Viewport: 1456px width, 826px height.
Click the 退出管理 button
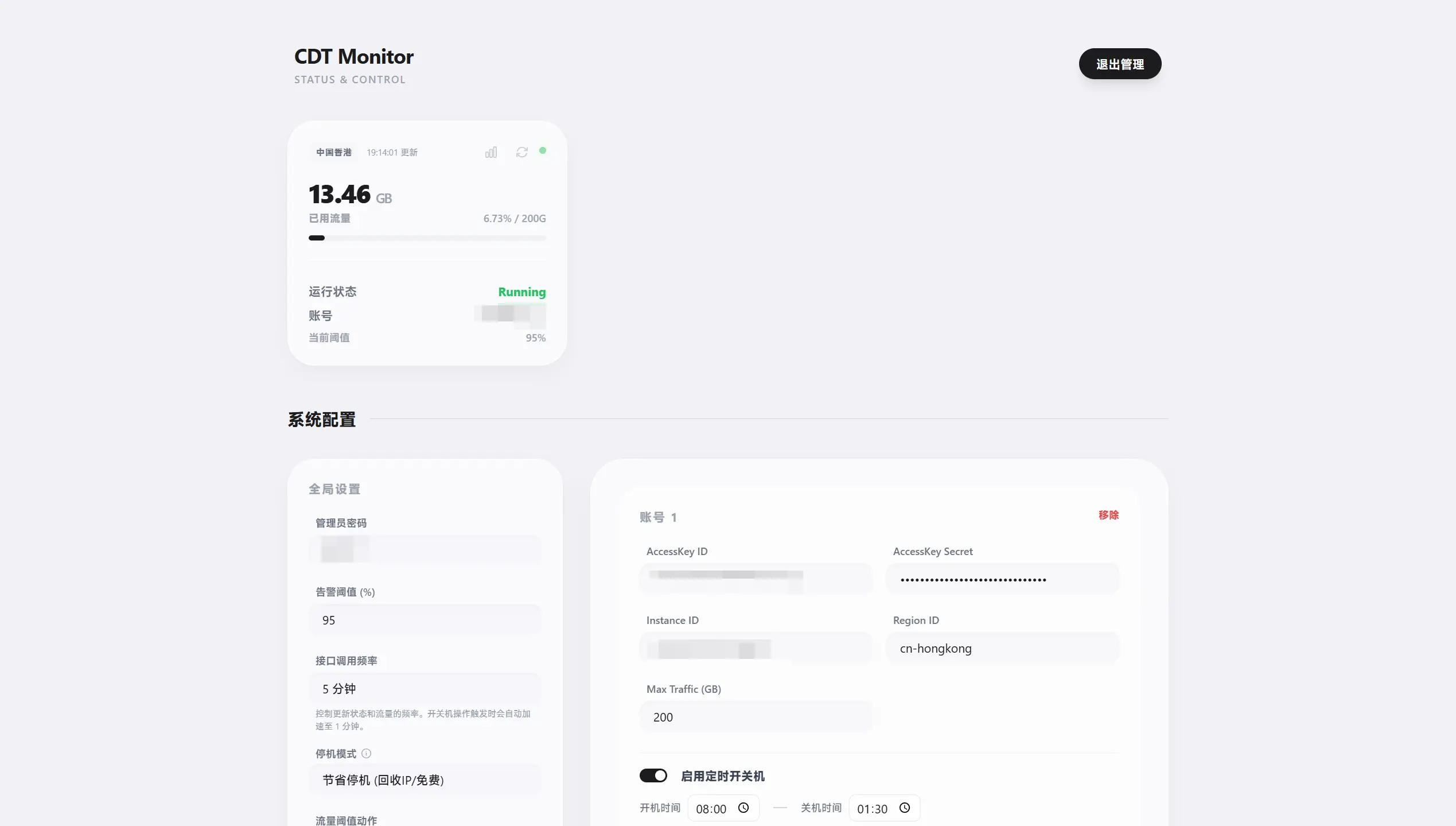1119,64
